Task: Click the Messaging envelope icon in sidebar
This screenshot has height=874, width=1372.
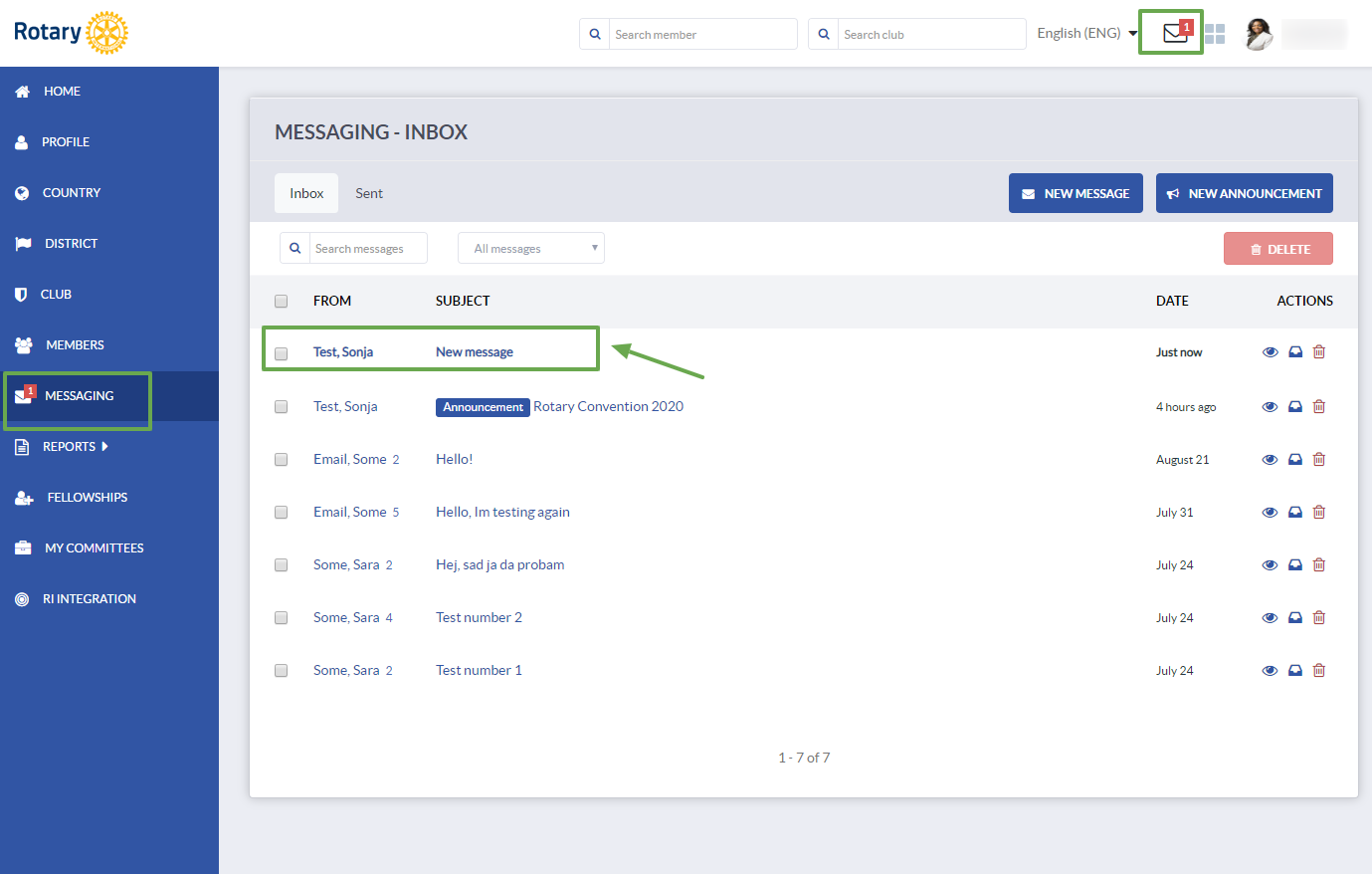Action: click(24, 396)
